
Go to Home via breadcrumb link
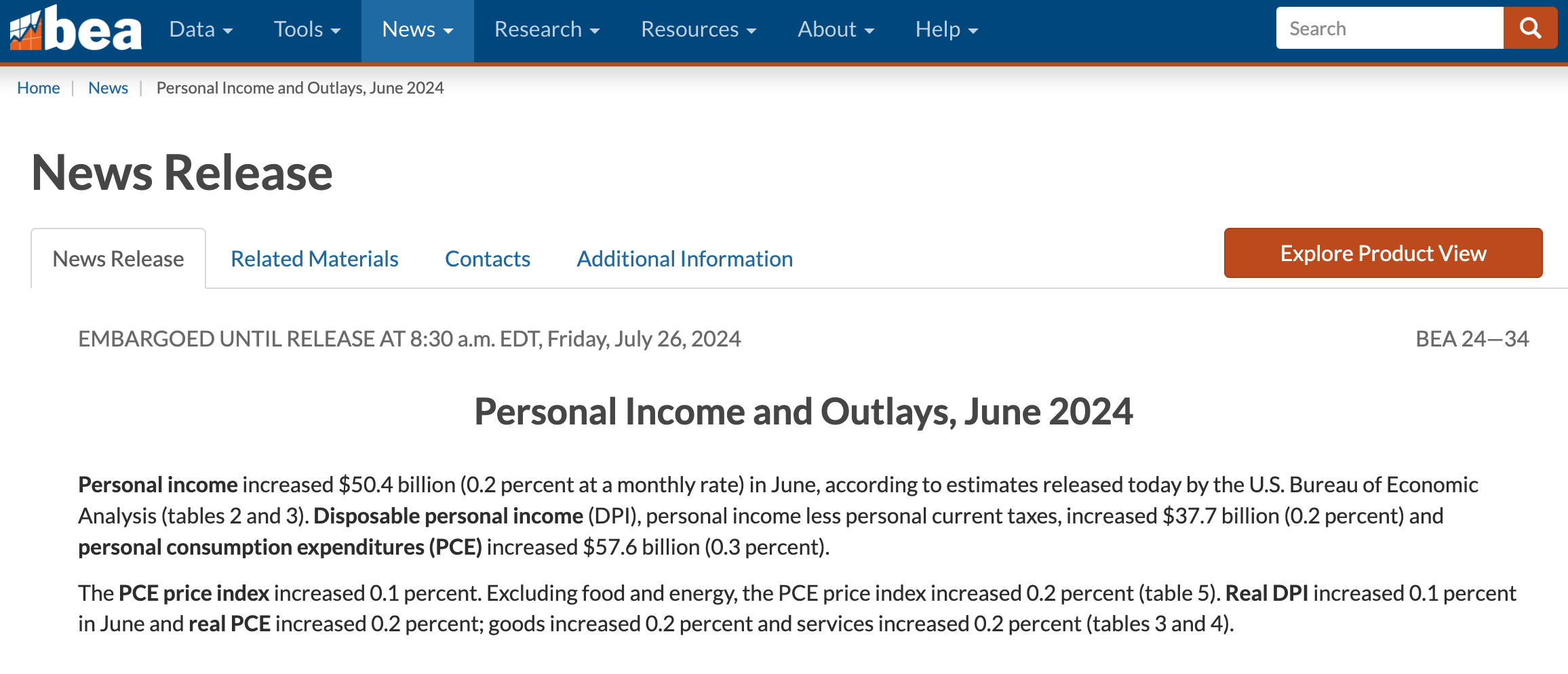[x=39, y=88]
